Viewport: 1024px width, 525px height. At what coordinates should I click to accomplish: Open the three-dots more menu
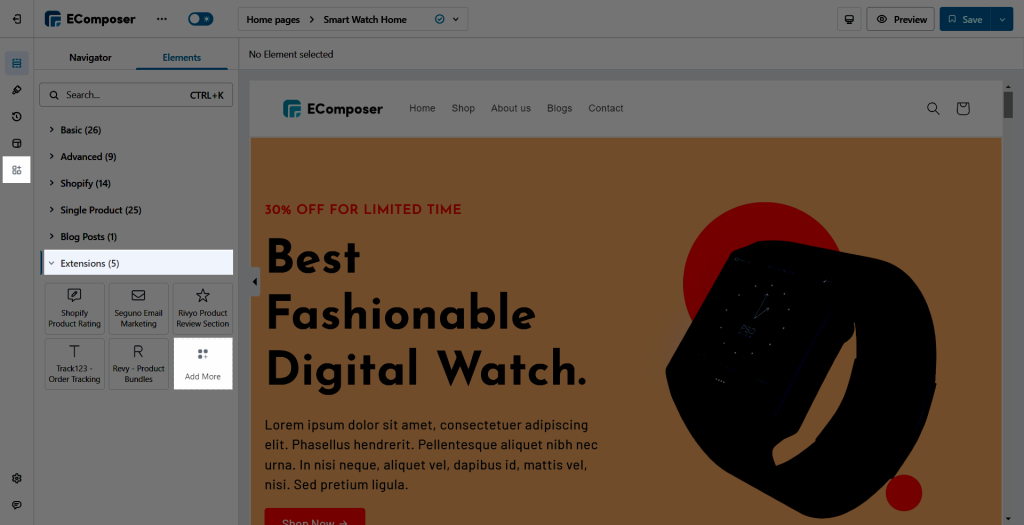click(x=162, y=19)
